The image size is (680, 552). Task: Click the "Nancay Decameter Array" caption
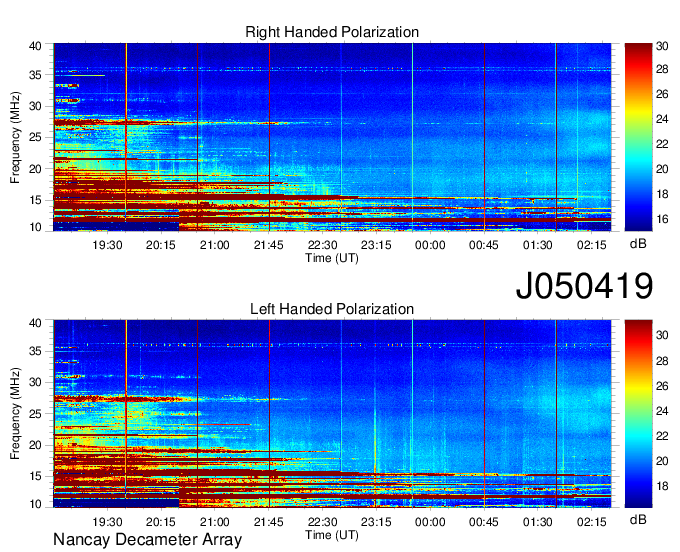[147, 540]
